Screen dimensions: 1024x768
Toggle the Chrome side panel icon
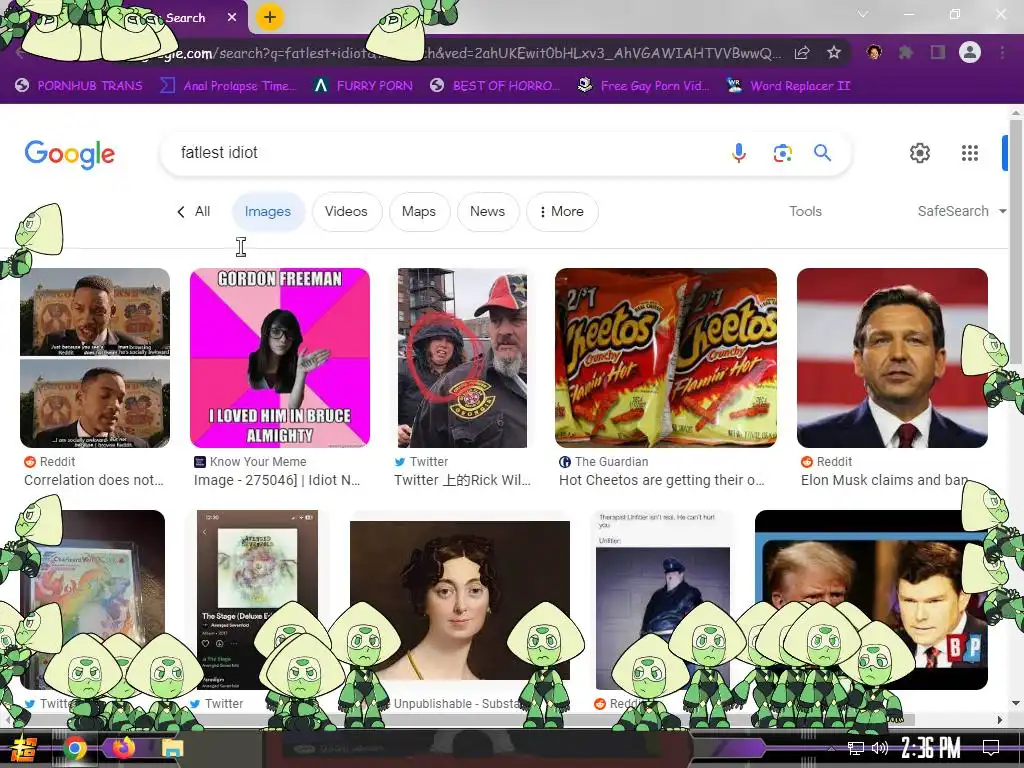[x=938, y=52]
